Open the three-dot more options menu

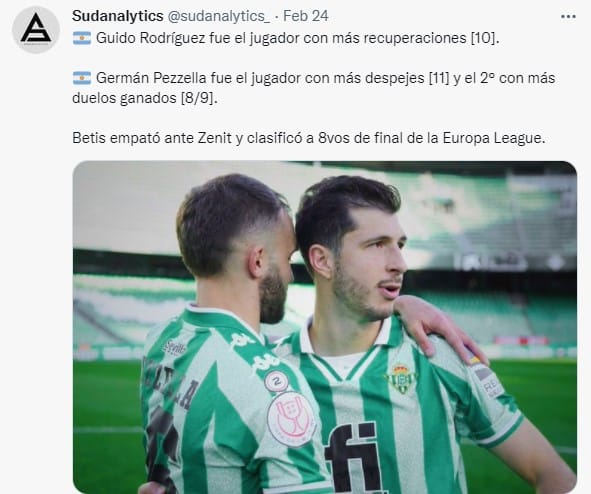tap(568, 17)
